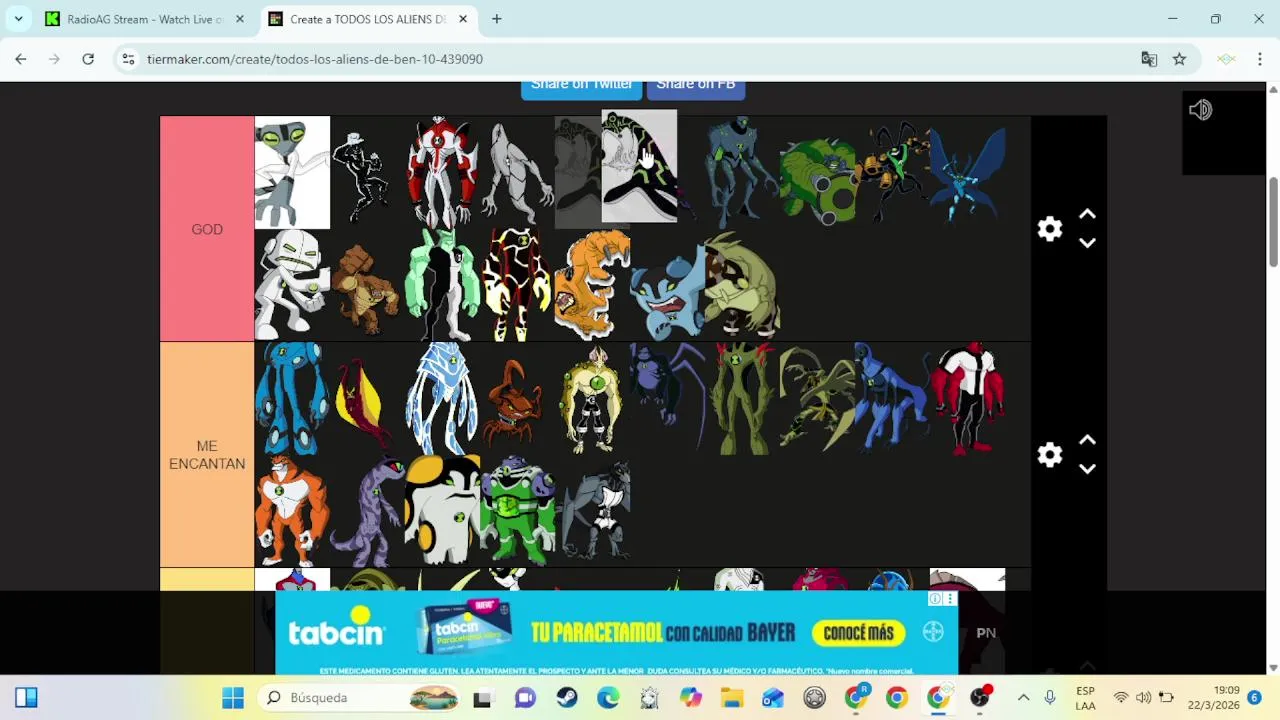Open settings gear for the GOD tier
This screenshot has width=1280, height=720.
point(1049,229)
